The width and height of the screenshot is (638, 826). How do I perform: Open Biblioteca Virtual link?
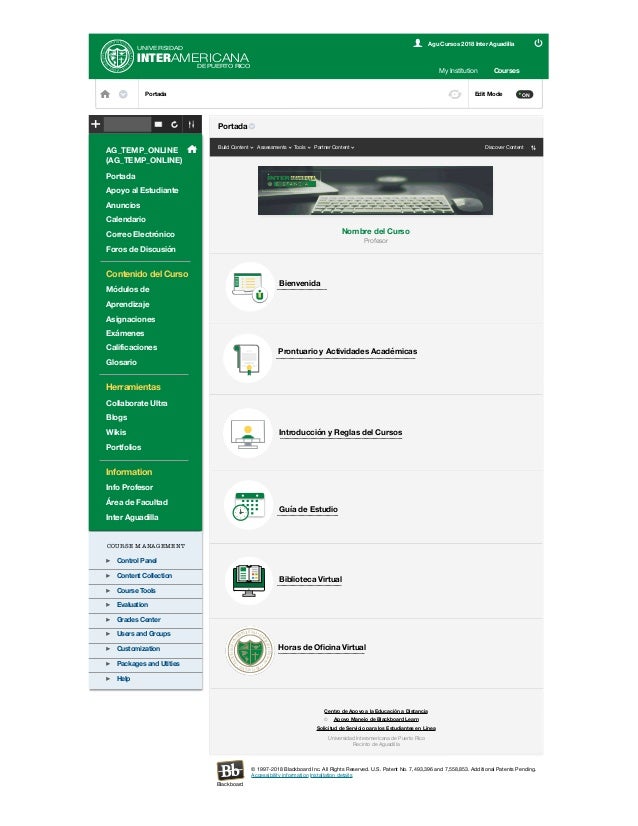coord(310,579)
